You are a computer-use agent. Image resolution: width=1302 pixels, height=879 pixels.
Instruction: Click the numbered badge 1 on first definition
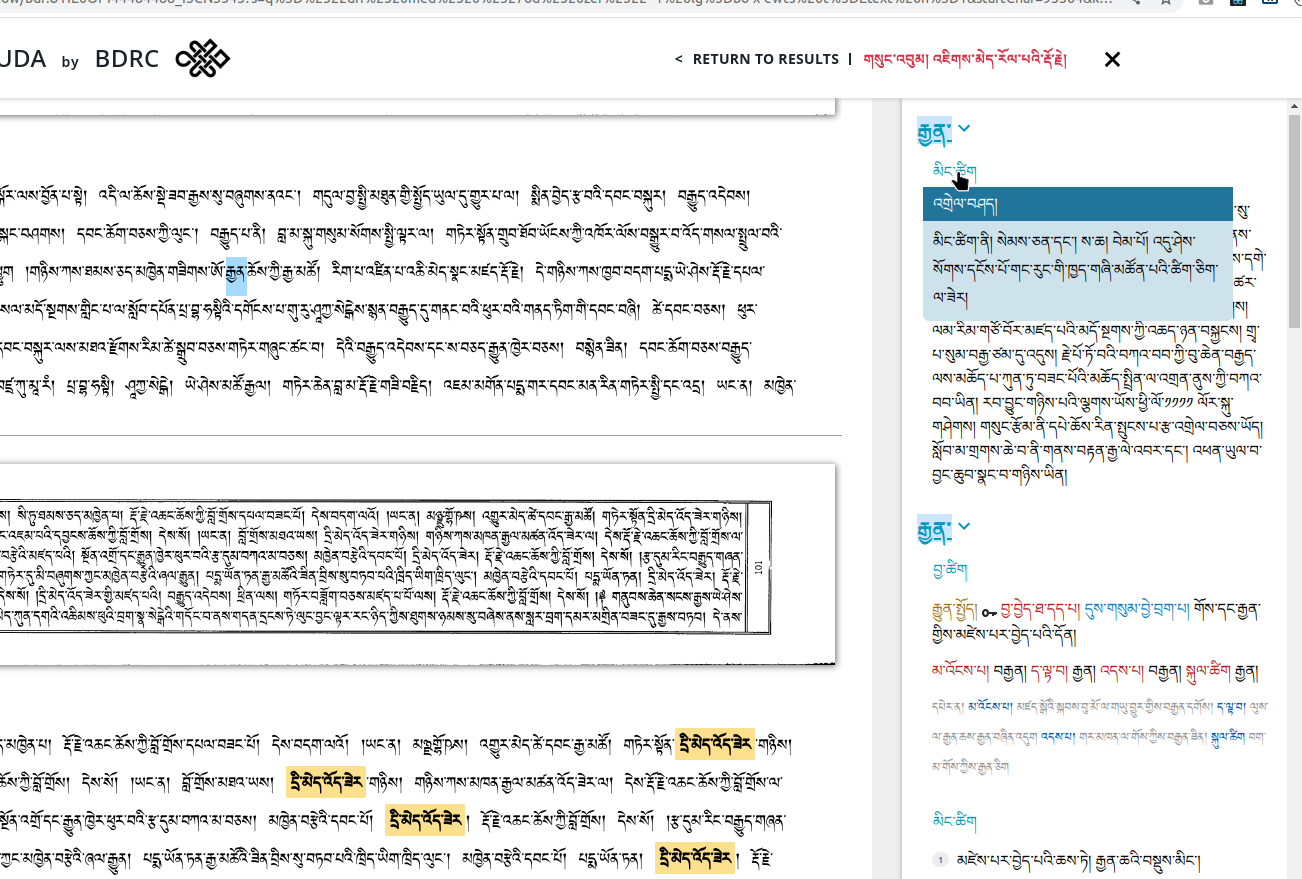coord(941,859)
